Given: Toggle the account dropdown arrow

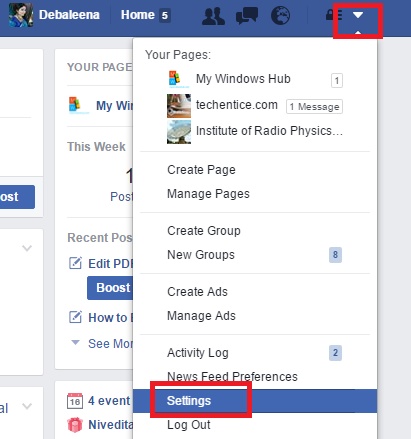Looking at the screenshot, I should tap(358, 15).
